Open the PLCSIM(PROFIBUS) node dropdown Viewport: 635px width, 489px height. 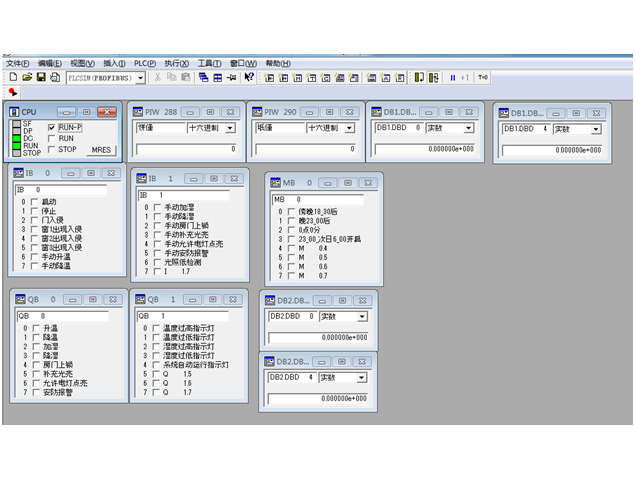[141, 78]
